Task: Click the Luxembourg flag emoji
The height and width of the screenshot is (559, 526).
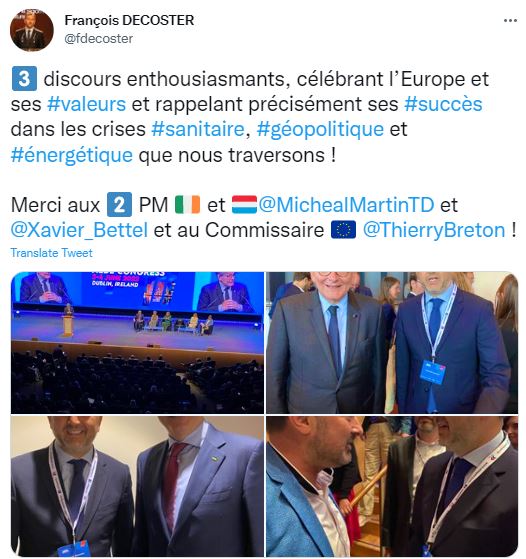Action: [x=244, y=205]
